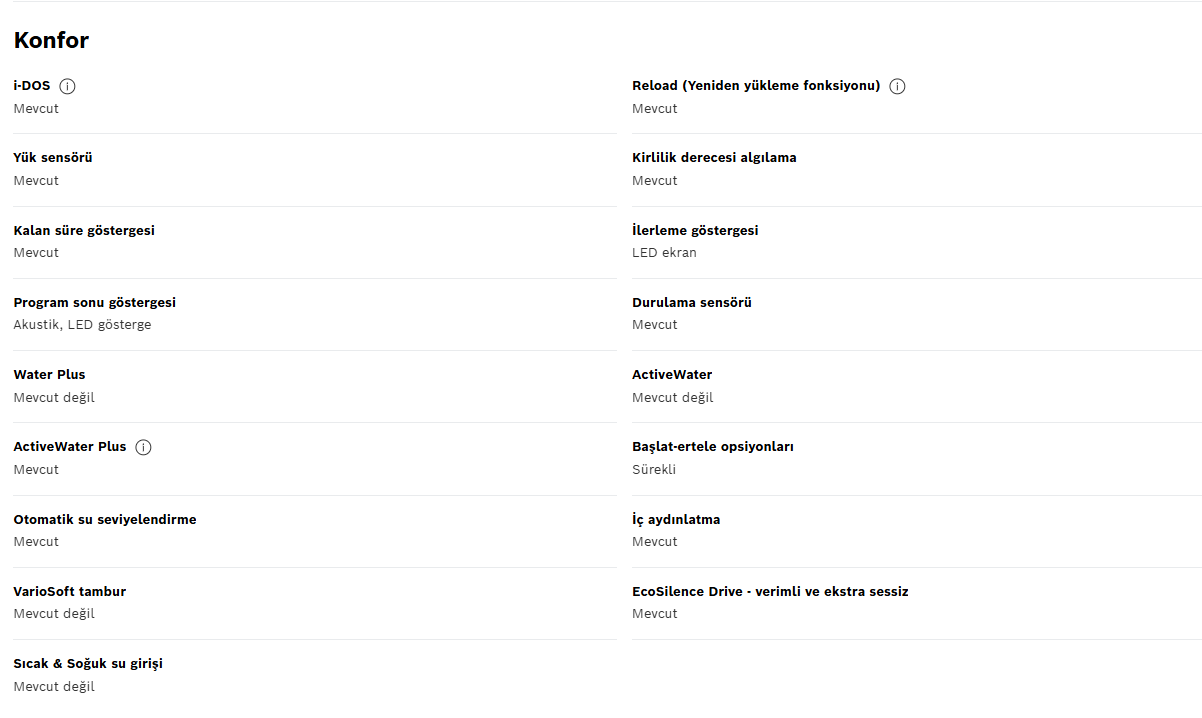Click Başlat-ertele opsiyonları label
This screenshot has height=718, width=1202.
tap(713, 446)
